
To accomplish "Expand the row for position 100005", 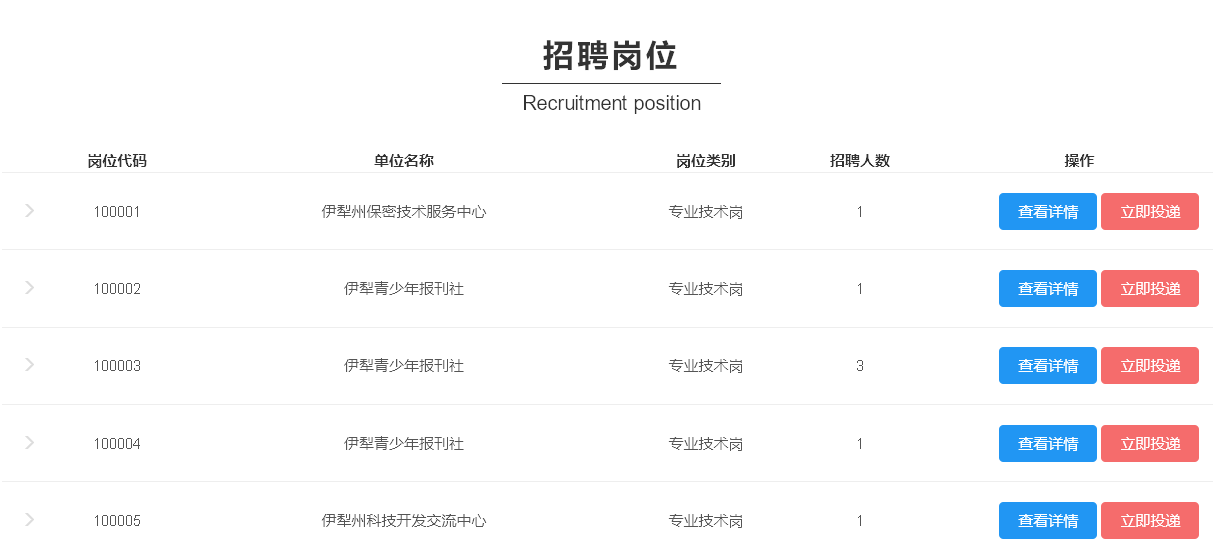I will coord(30,520).
